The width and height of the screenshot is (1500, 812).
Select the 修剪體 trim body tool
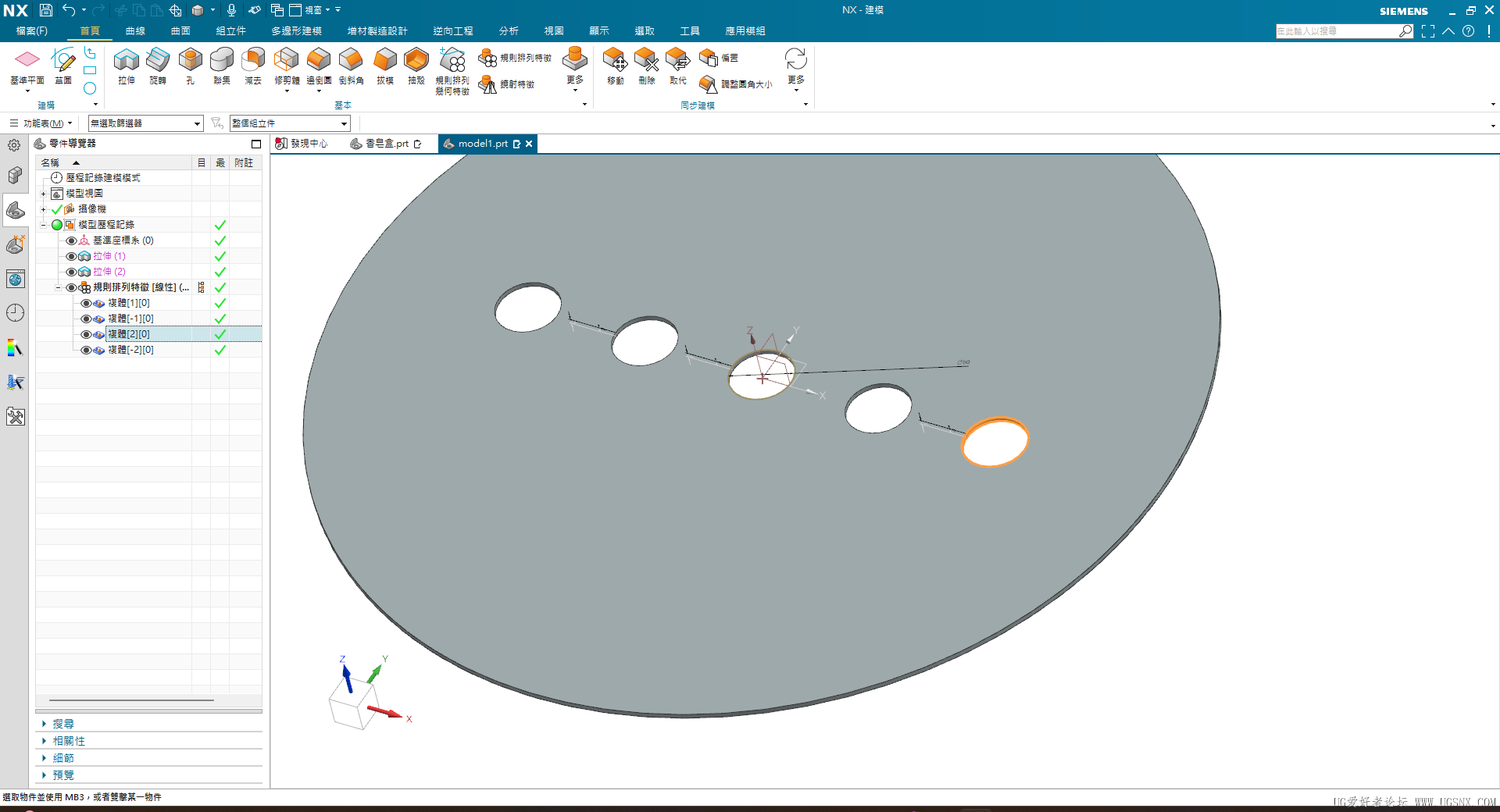pos(287,66)
